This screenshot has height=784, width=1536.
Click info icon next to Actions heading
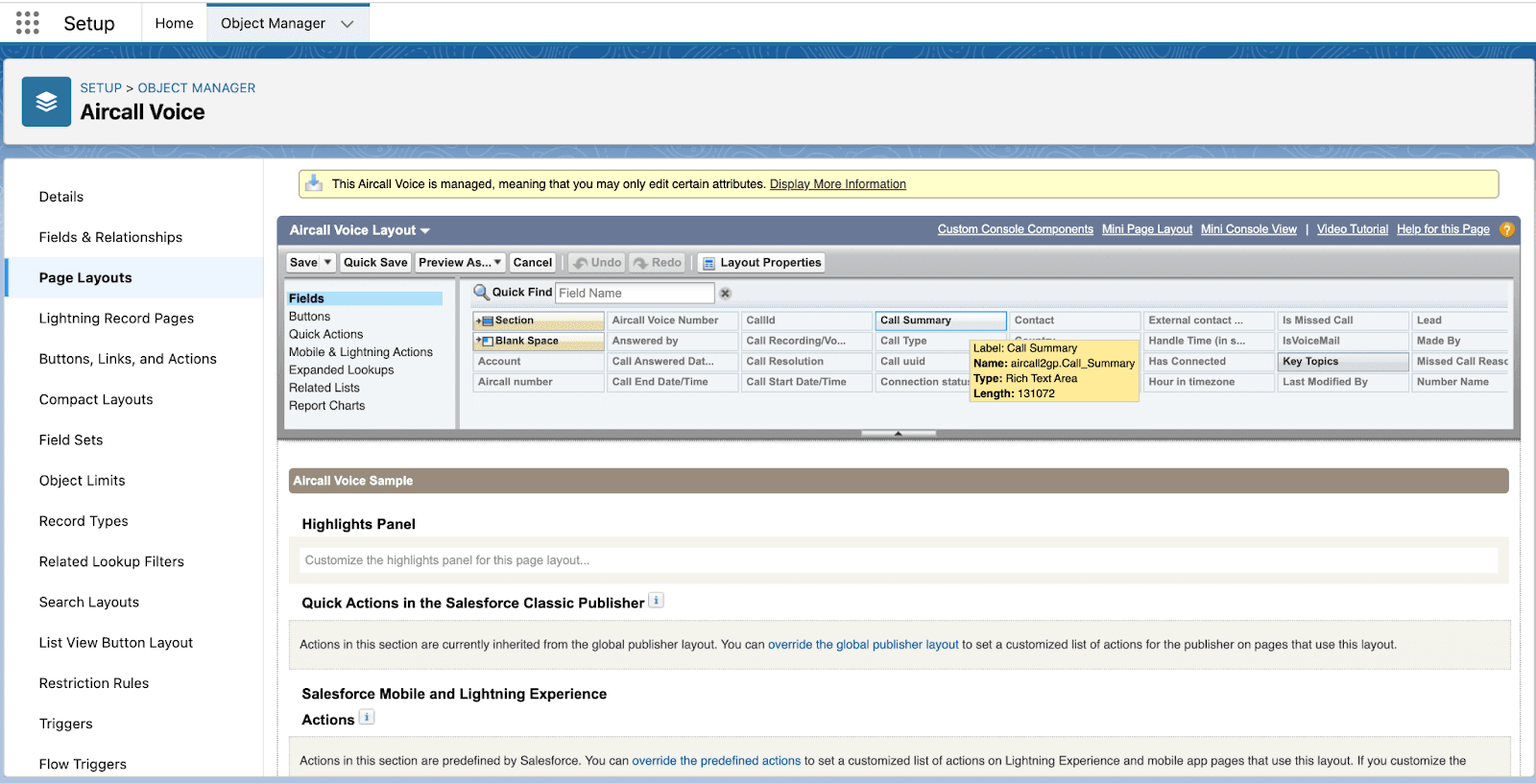pyautogui.click(x=367, y=718)
